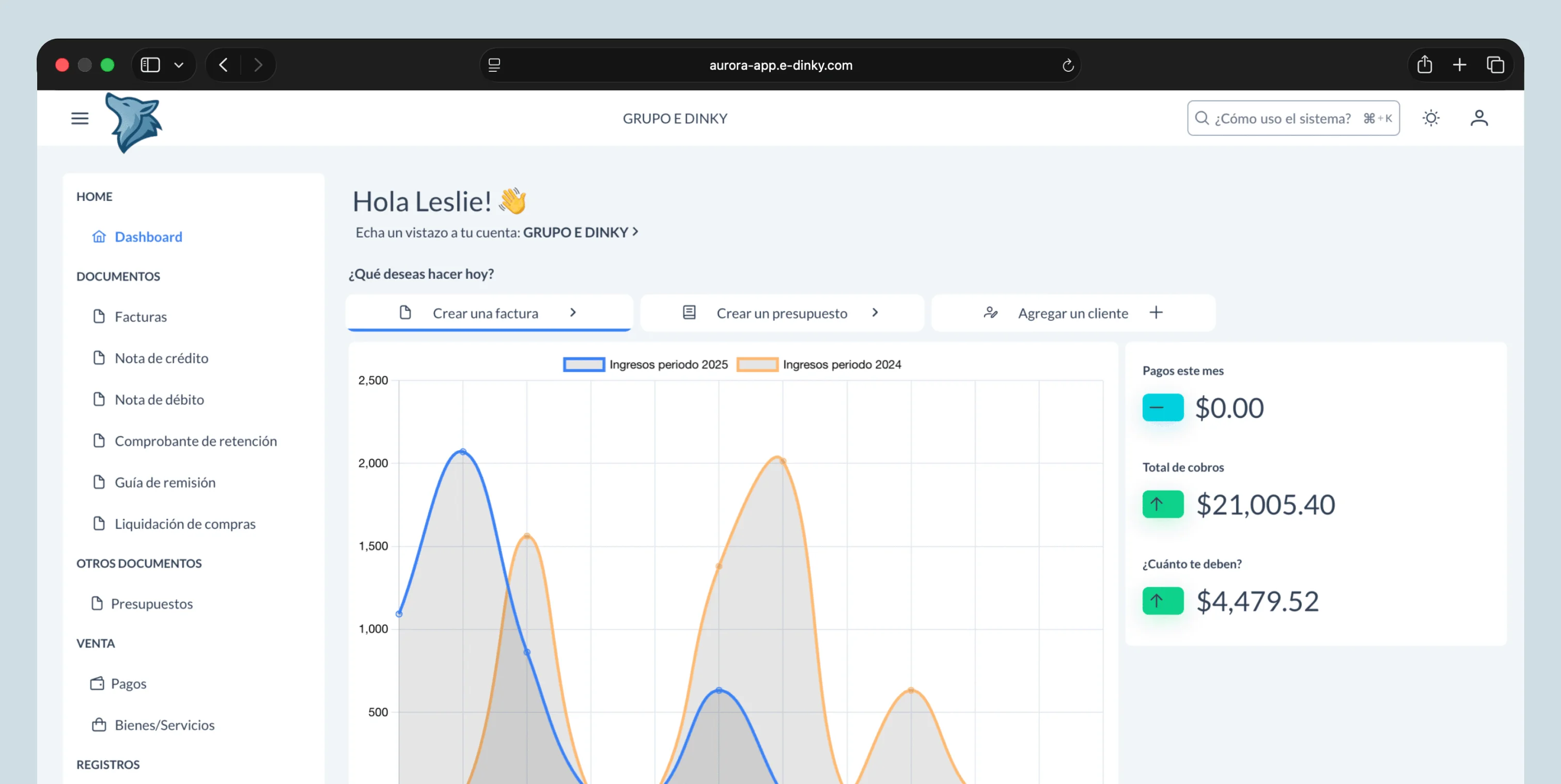Click the browser Share icon

[x=1425, y=64]
